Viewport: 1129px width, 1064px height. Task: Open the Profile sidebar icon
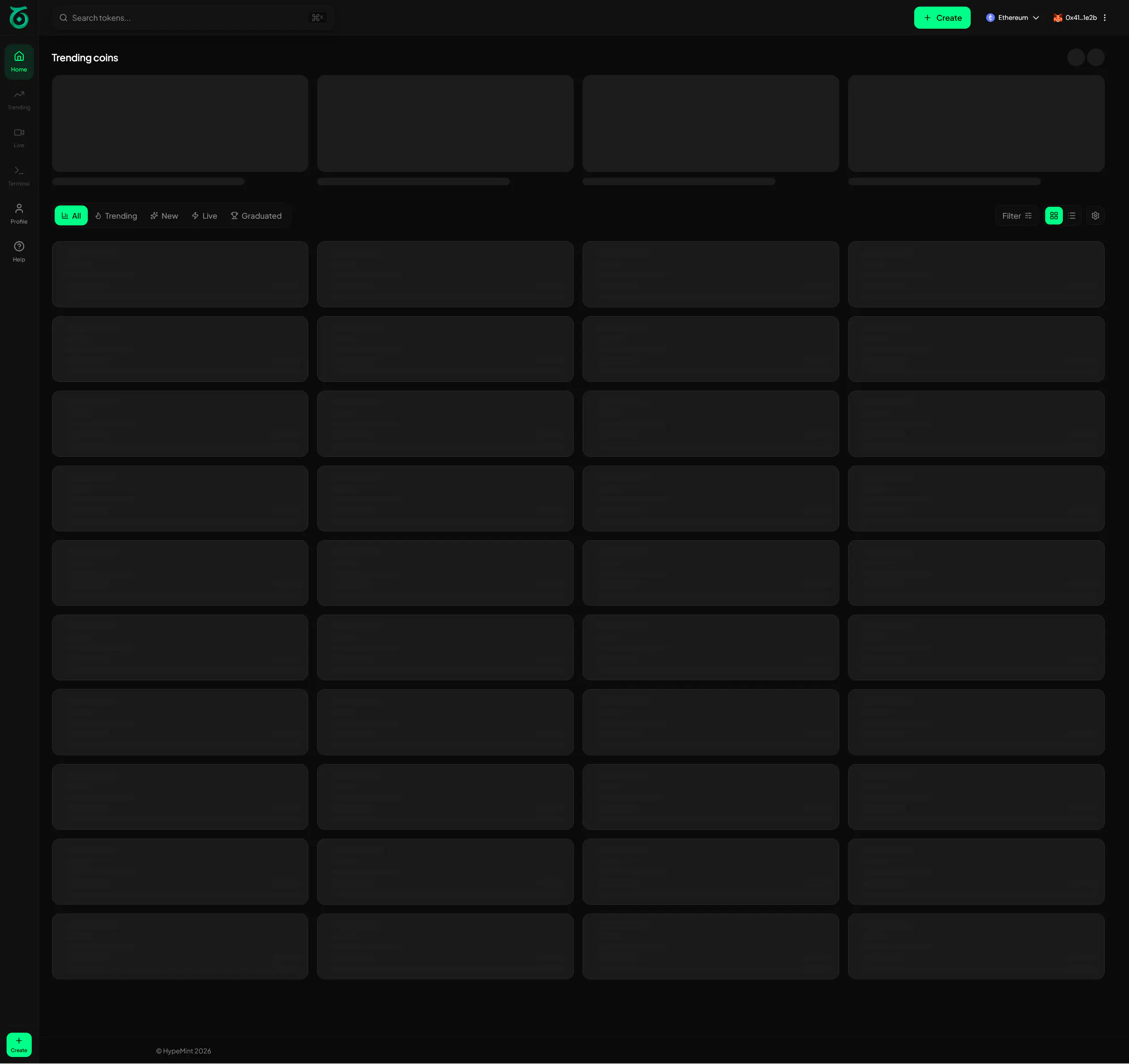coord(19,213)
